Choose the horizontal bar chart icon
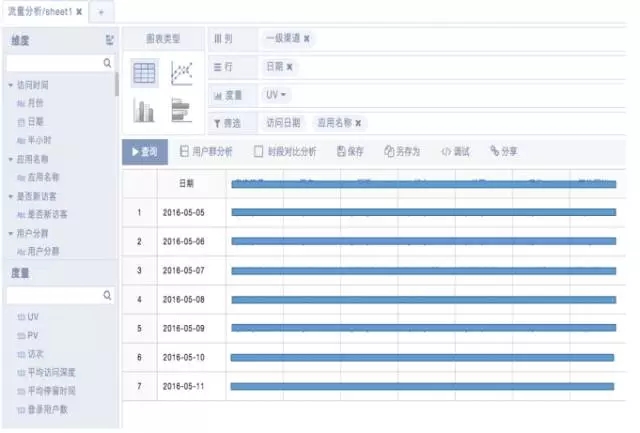The width and height of the screenshot is (640, 433). (181, 110)
